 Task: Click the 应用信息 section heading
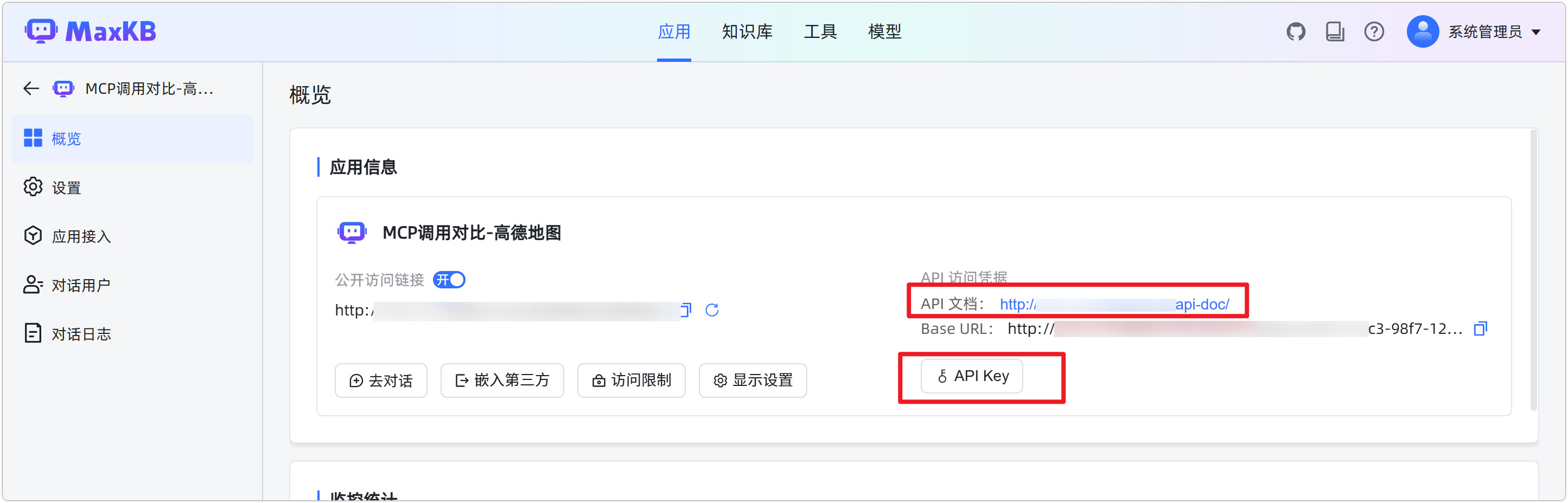tap(363, 167)
